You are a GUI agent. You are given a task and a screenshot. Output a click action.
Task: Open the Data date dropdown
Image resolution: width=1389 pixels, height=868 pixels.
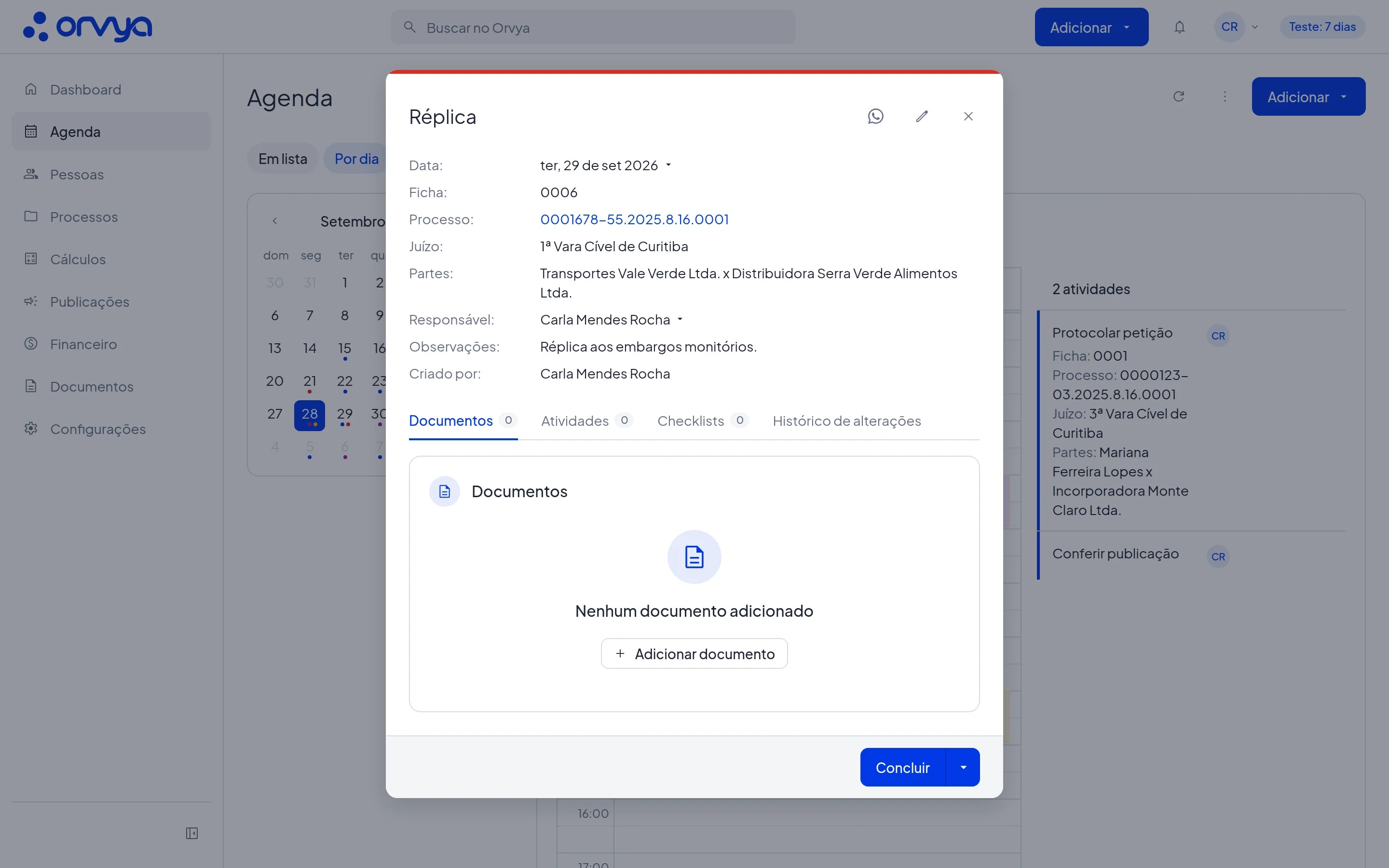[606, 165]
